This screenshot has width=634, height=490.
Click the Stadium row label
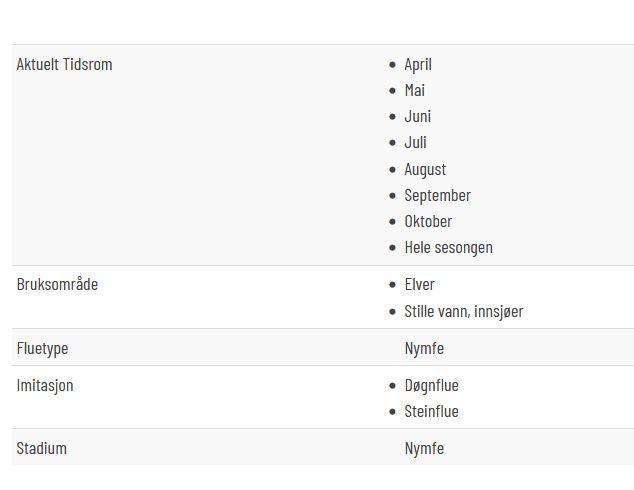(42, 448)
